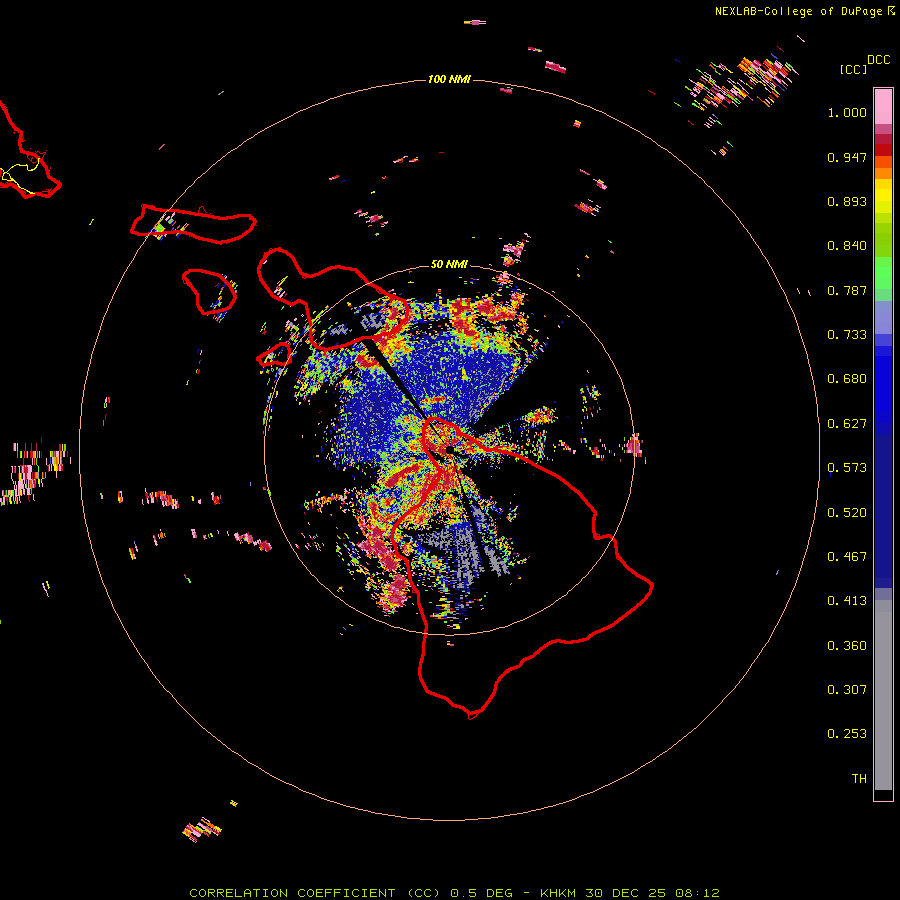Click the 1.000 scale value

[x=847, y=112]
